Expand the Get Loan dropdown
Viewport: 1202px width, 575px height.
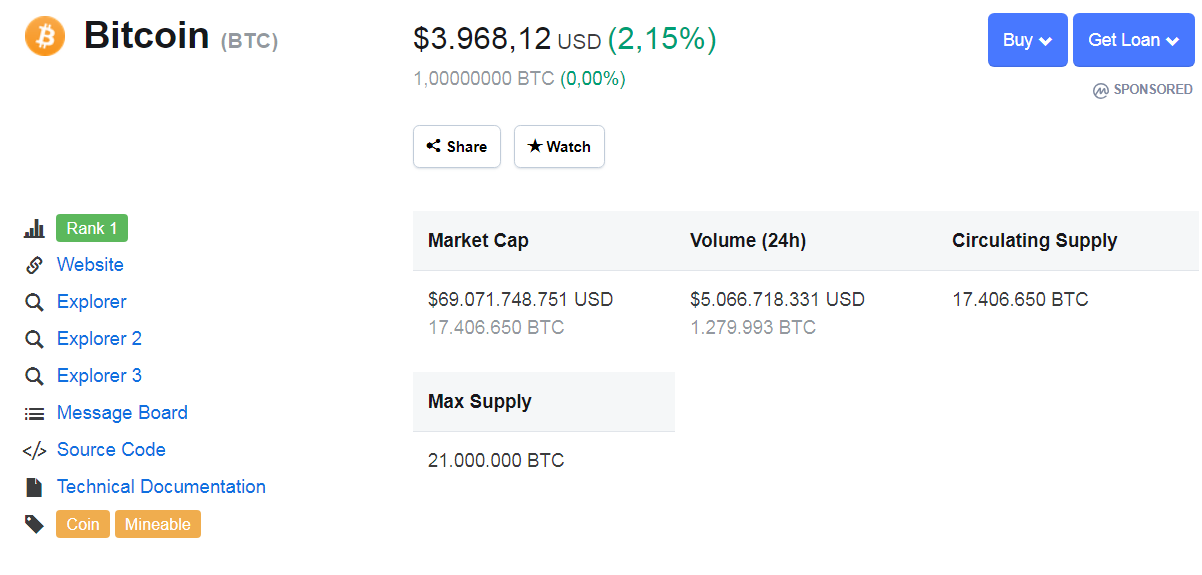tap(1133, 40)
